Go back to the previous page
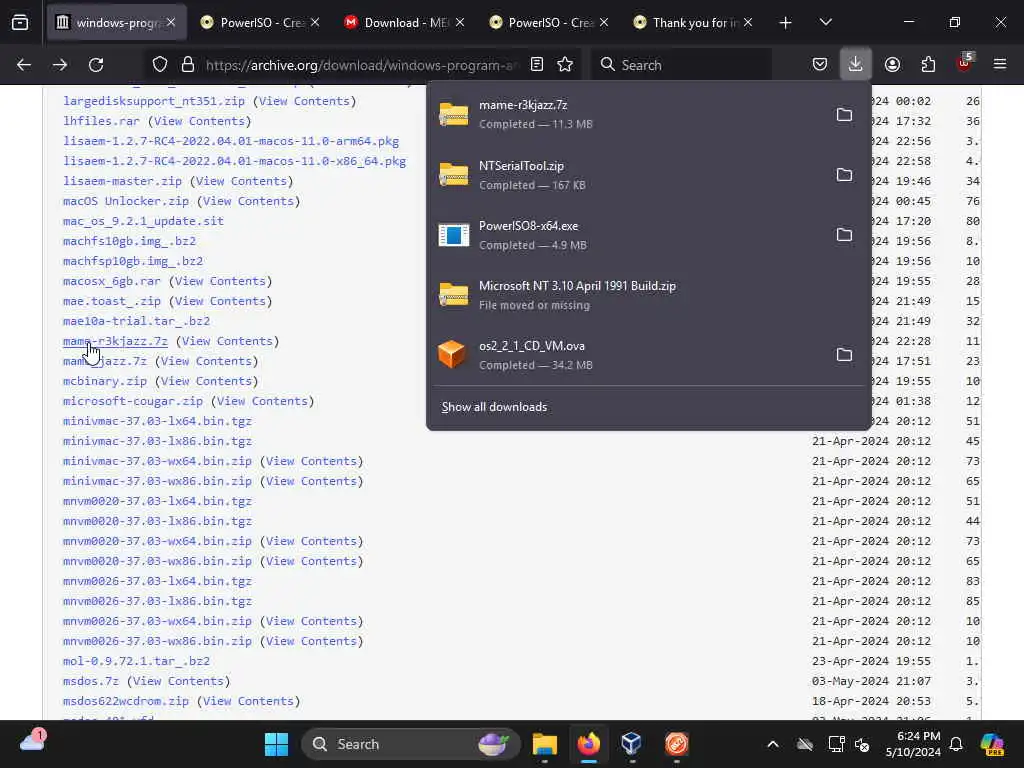 click(x=24, y=65)
